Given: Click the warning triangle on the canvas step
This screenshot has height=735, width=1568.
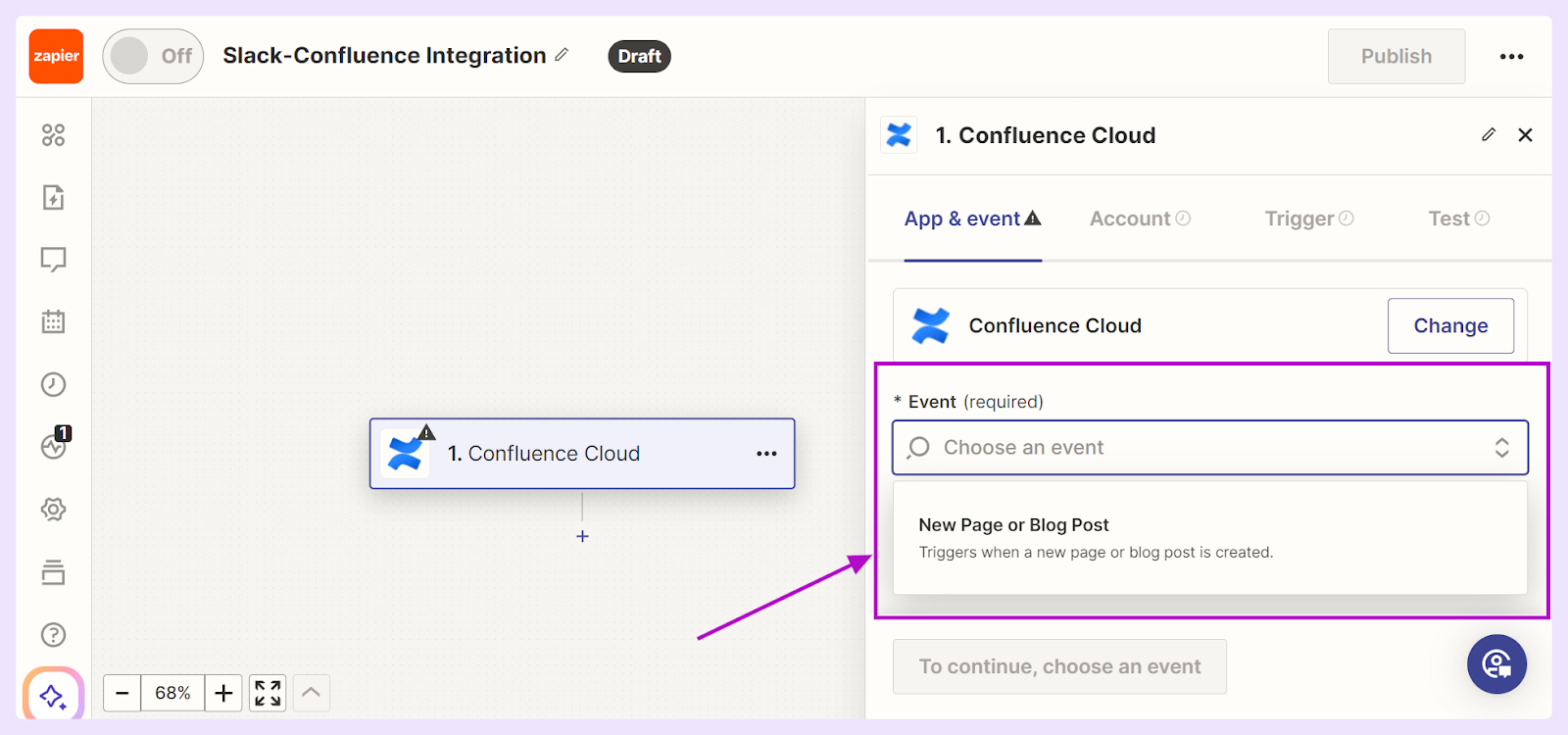Looking at the screenshot, I should pos(426,432).
